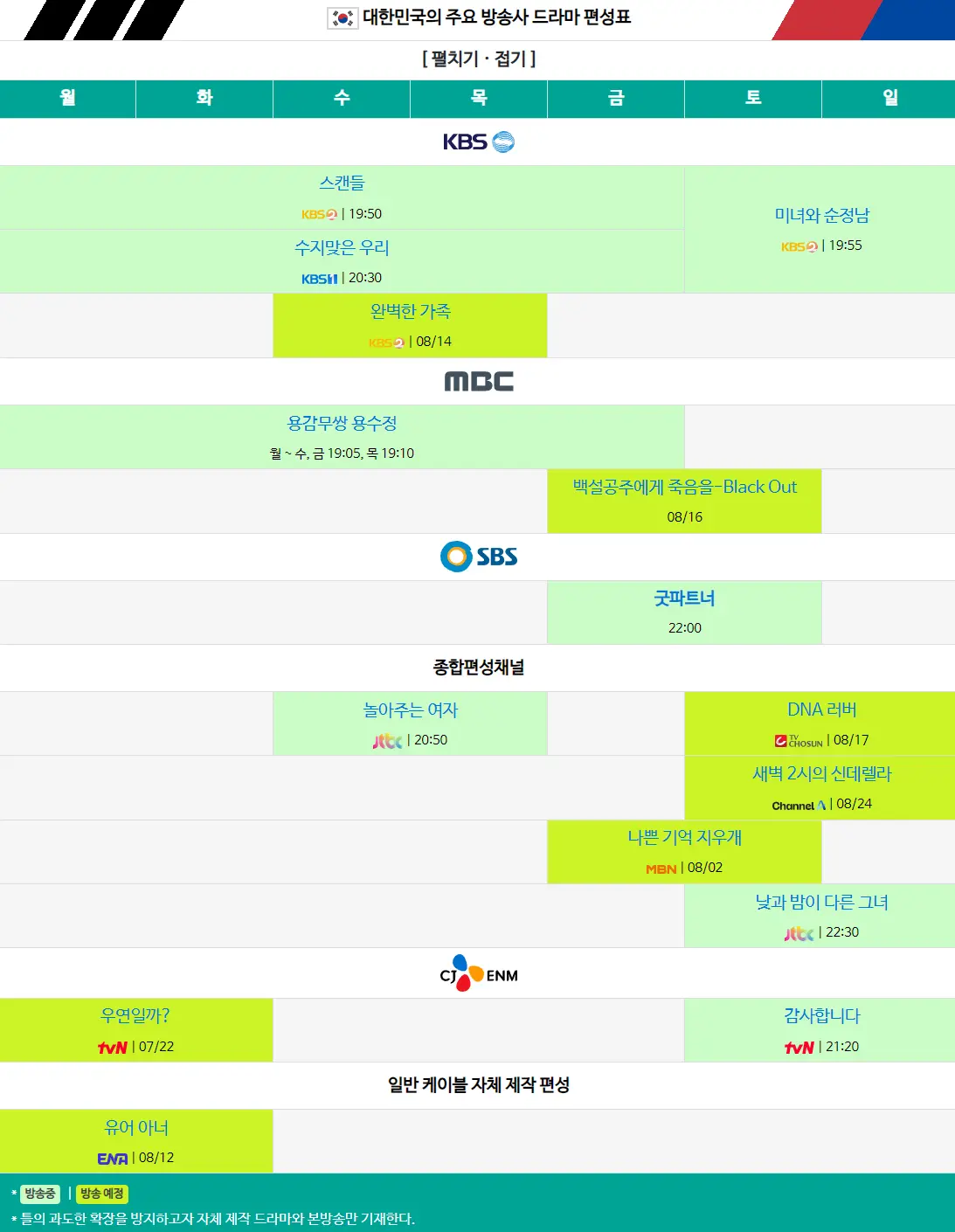Click the MBC broadcaster logo
This screenshot has height=1232, width=955.
477,380
